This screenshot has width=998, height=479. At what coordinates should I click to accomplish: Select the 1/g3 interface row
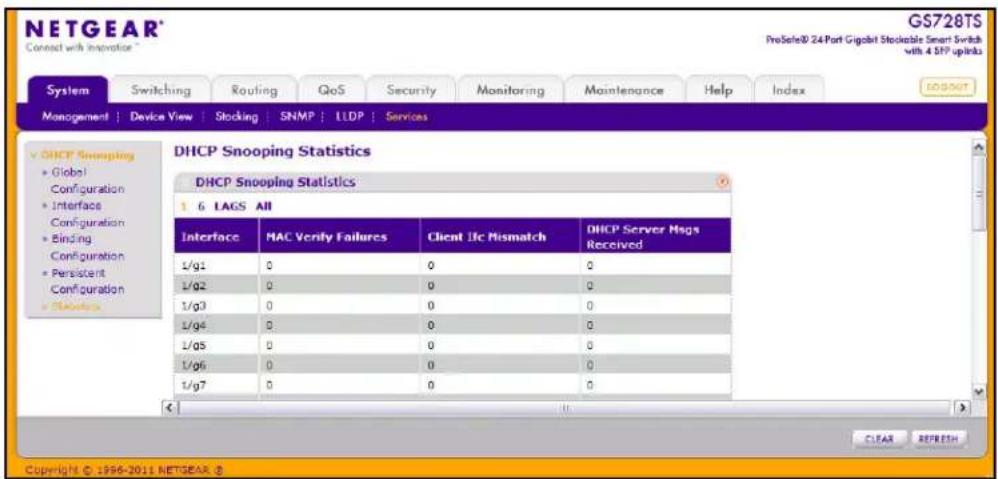[x=453, y=305]
